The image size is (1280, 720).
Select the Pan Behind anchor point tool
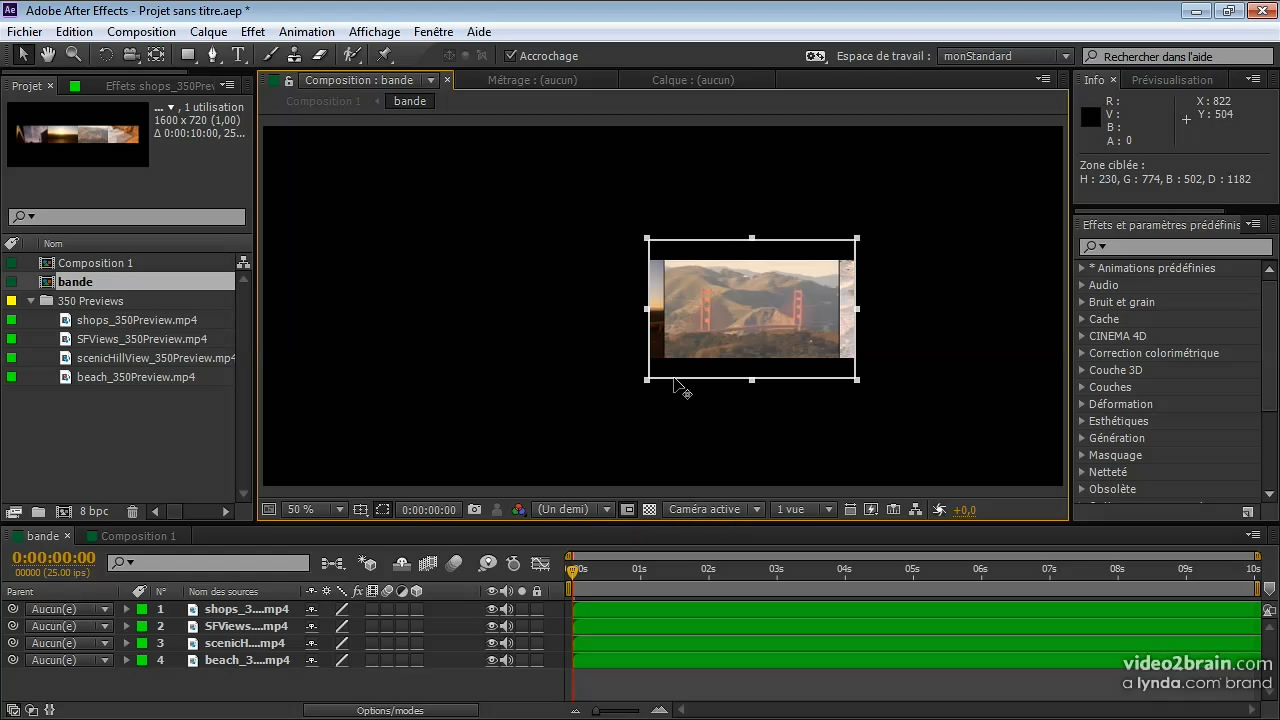[x=156, y=55]
